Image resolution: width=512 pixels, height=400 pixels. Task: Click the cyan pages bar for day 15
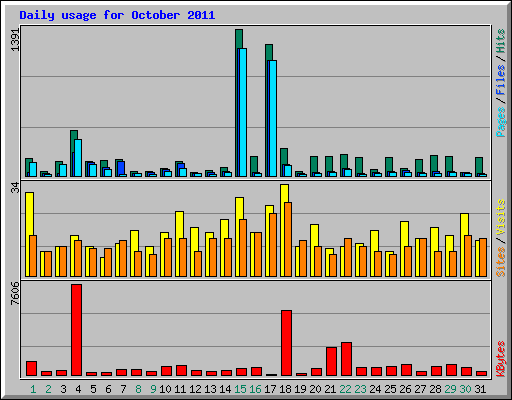point(243,112)
